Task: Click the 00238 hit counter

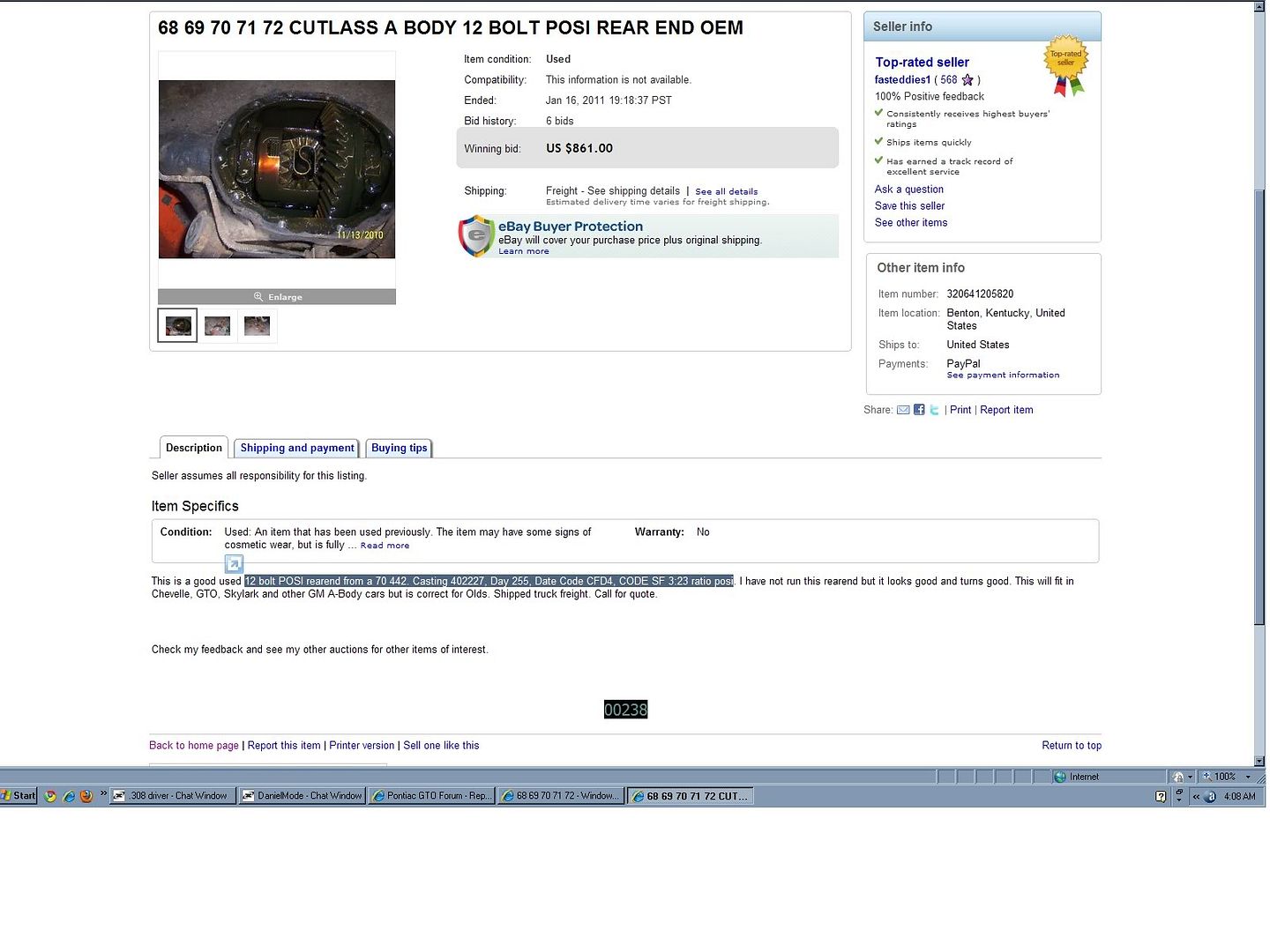Action: (x=626, y=710)
